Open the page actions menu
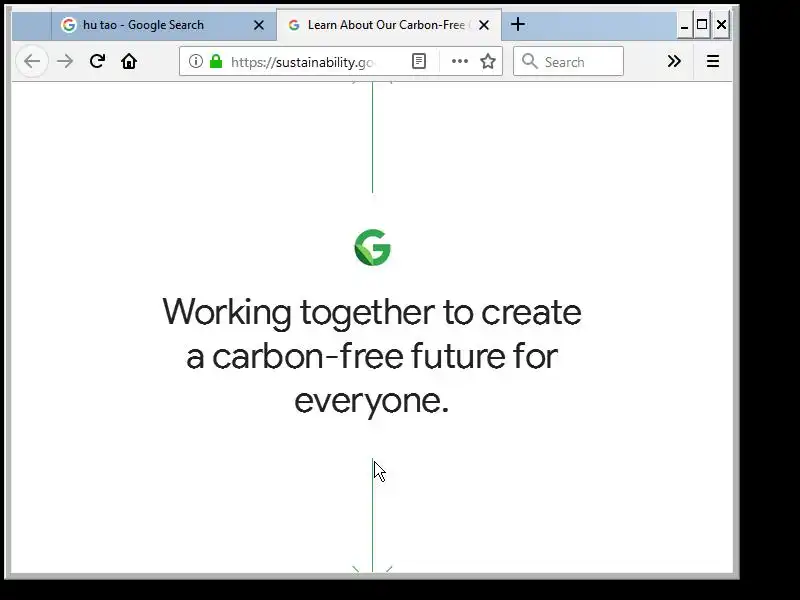This screenshot has height=600, width=800. click(x=460, y=61)
